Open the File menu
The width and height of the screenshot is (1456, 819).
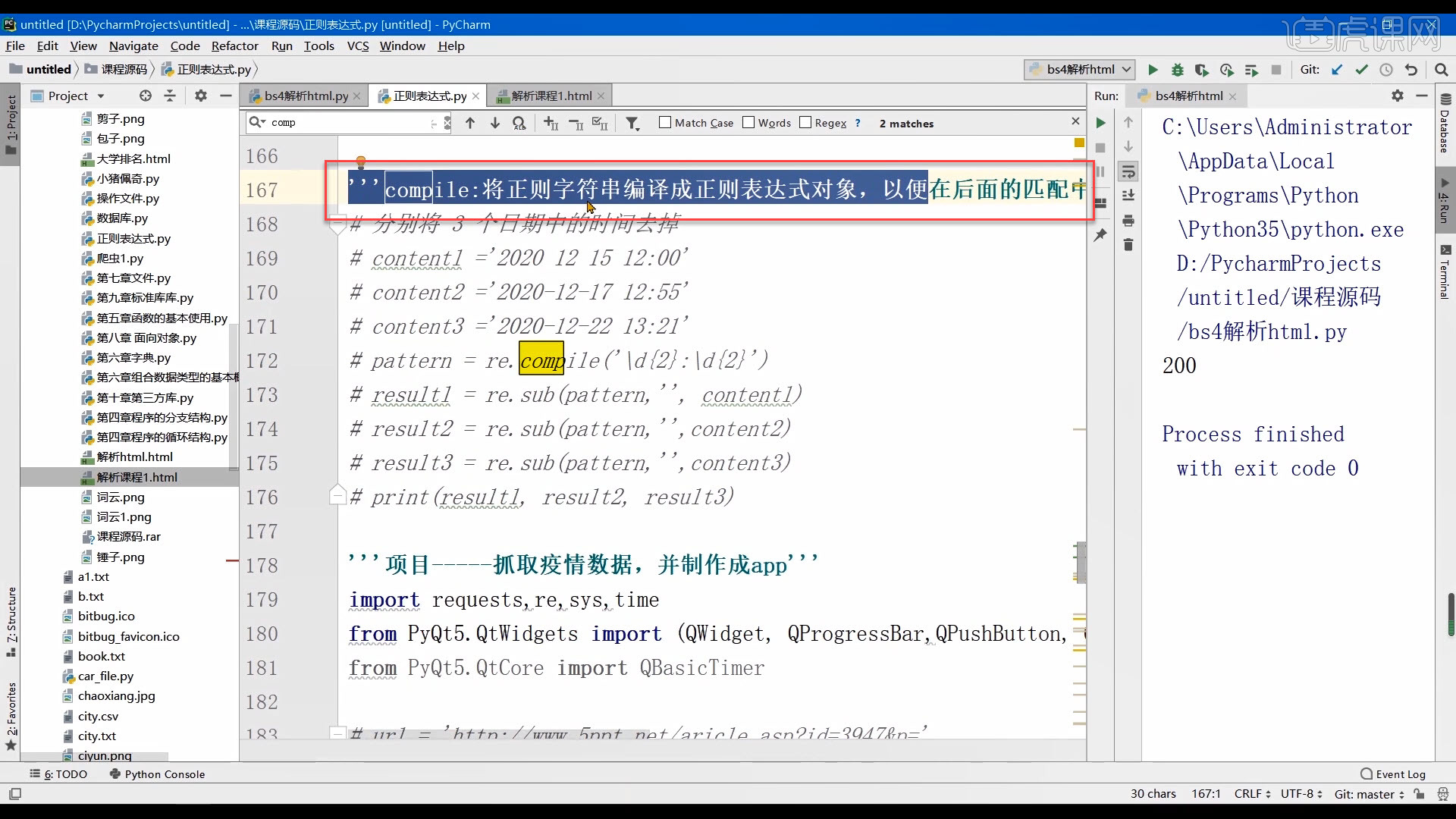coord(15,46)
